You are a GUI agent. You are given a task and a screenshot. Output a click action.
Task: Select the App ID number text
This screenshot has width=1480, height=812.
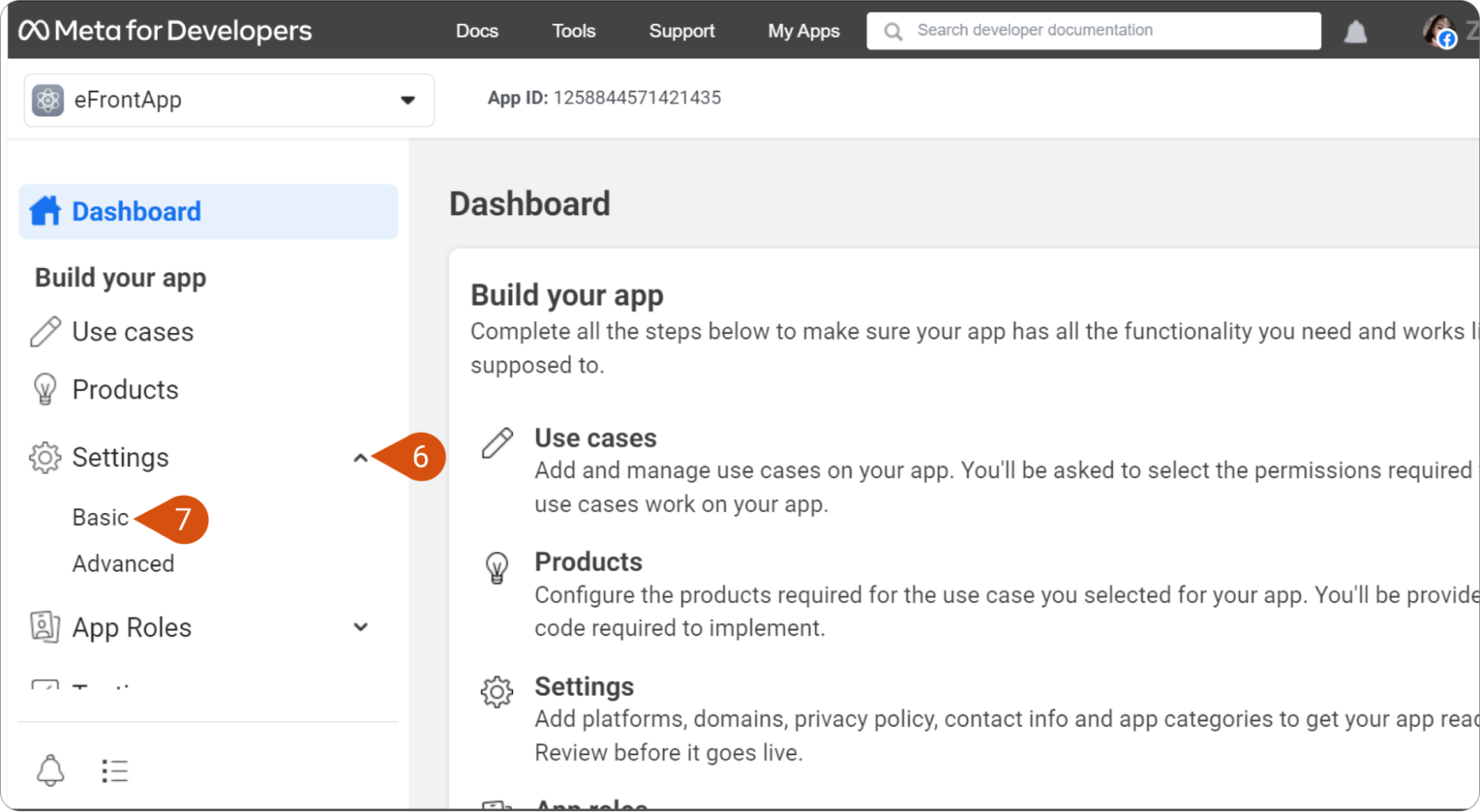pos(637,98)
